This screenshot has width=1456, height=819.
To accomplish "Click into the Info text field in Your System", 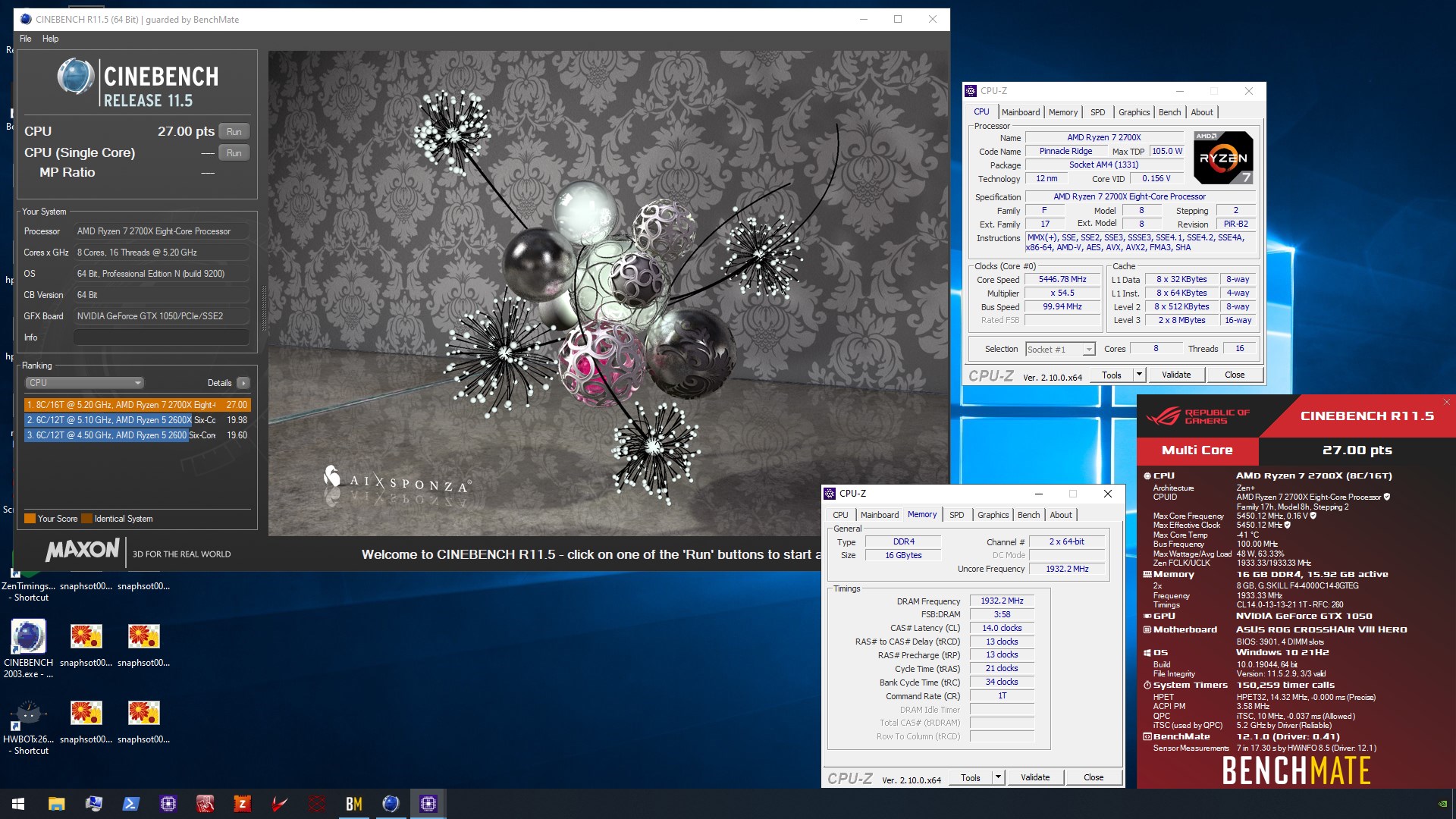I will point(162,337).
